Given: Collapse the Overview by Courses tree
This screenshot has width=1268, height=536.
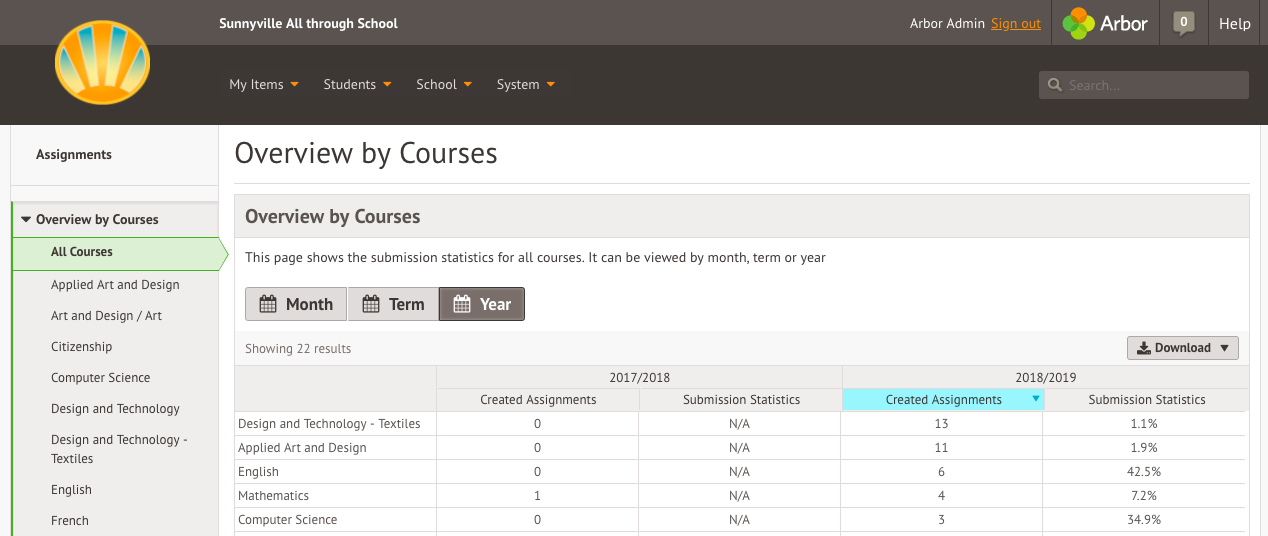Looking at the screenshot, I should [x=26, y=220].
